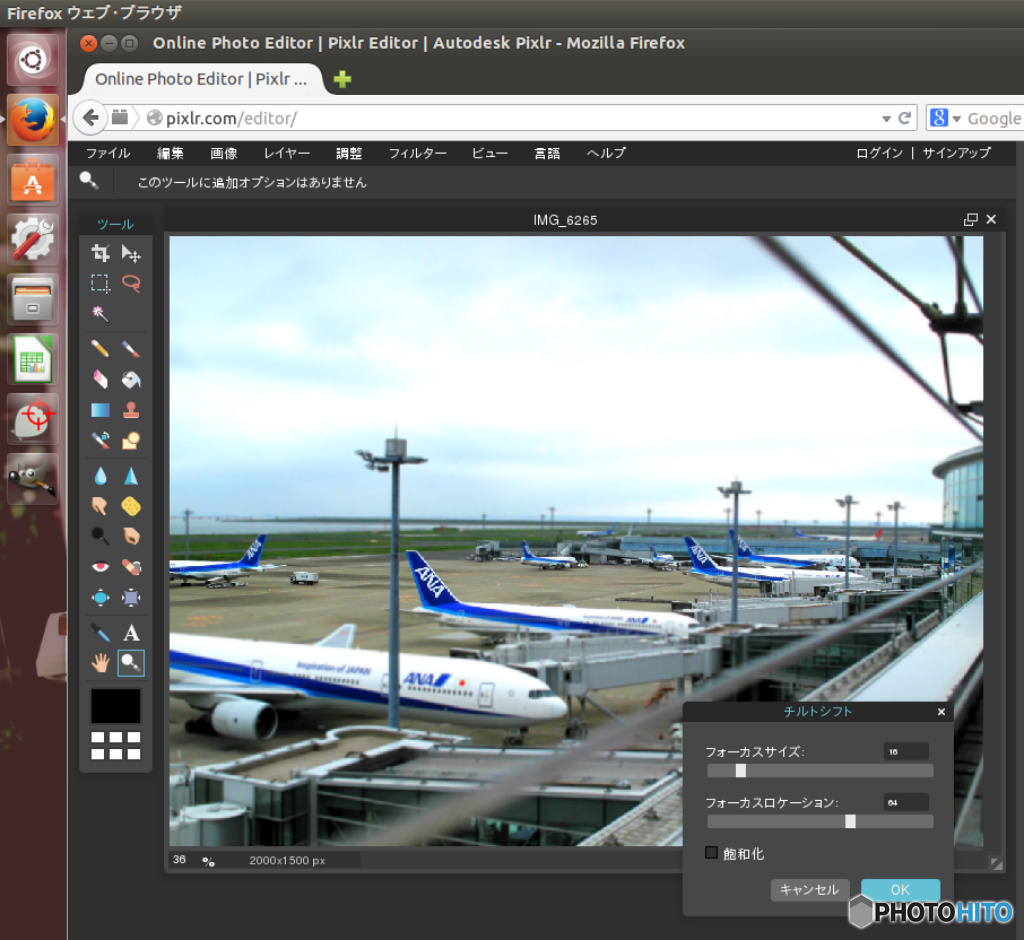Select the Clone Stamp tool
This screenshot has width=1024, height=940.
point(131,410)
